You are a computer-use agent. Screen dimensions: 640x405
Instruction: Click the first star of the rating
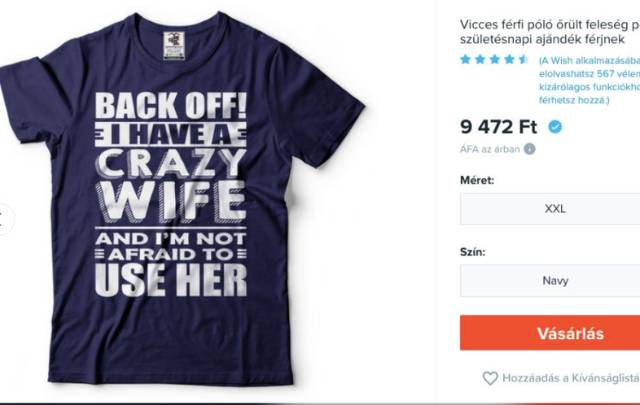click(x=465, y=60)
